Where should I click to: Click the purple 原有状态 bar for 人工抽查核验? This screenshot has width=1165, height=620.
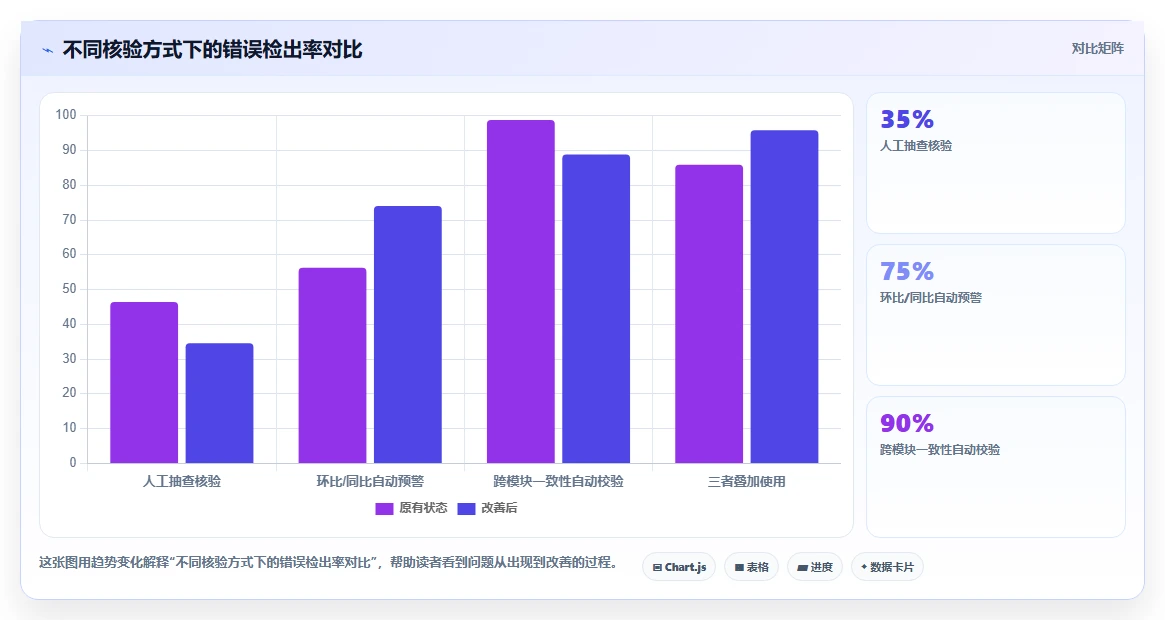tap(144, 383)
